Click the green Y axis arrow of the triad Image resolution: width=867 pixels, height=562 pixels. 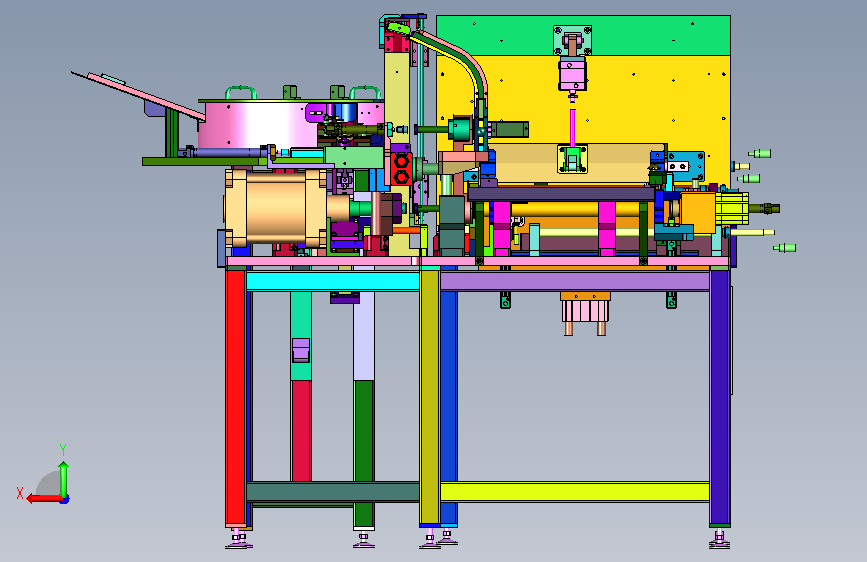[x=64, y=478]
